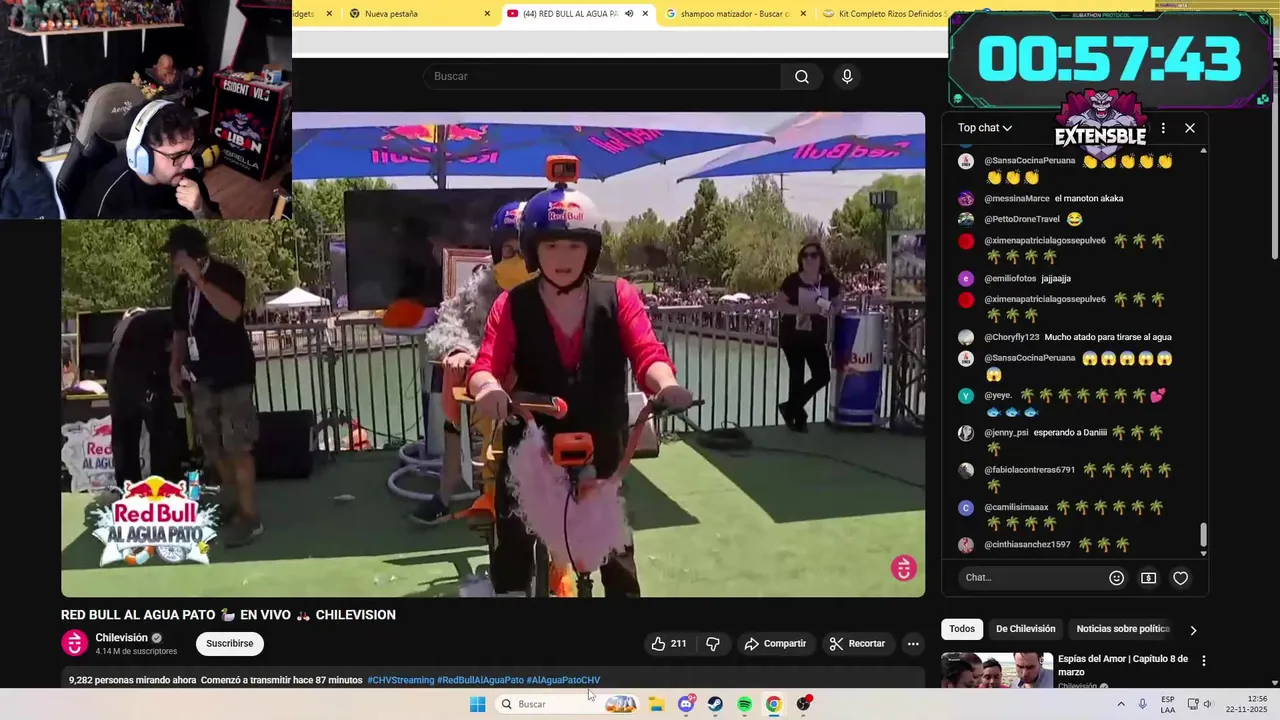Expand the Top chat dropdown

[x=985, y=128]
